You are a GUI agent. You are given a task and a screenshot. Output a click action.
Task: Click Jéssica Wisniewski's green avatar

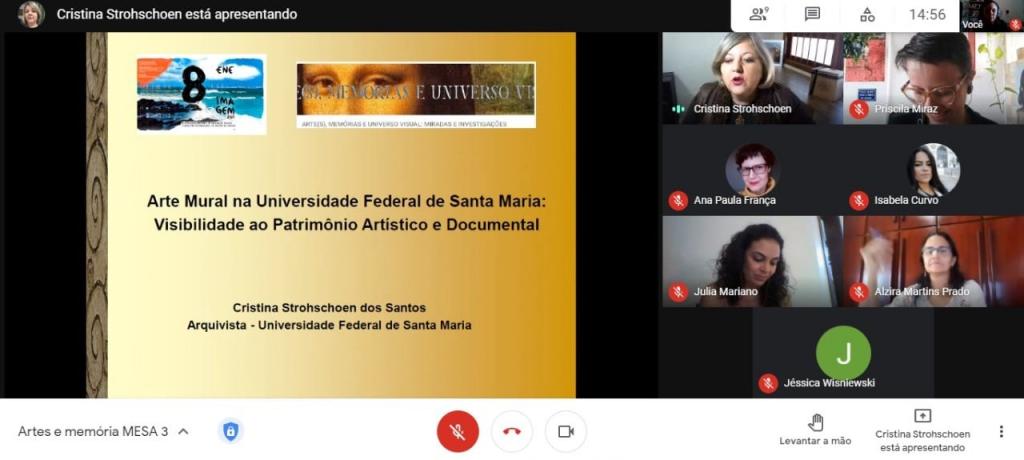pyautogui.click(x=843, y=353)
